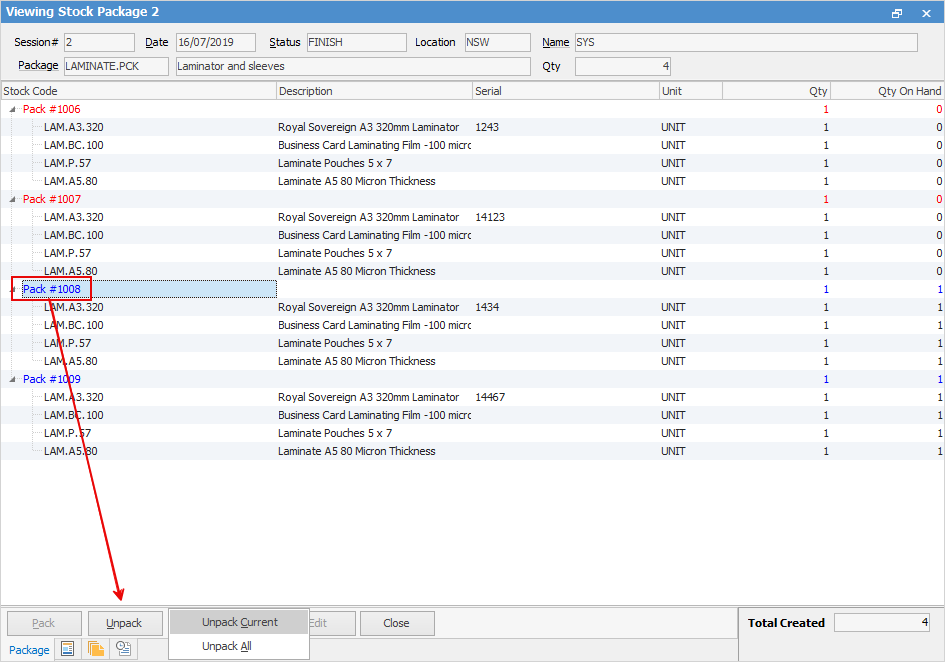Switch to the Package tab
This screenshot has height=662, width=945.
[x=29, y=650]
